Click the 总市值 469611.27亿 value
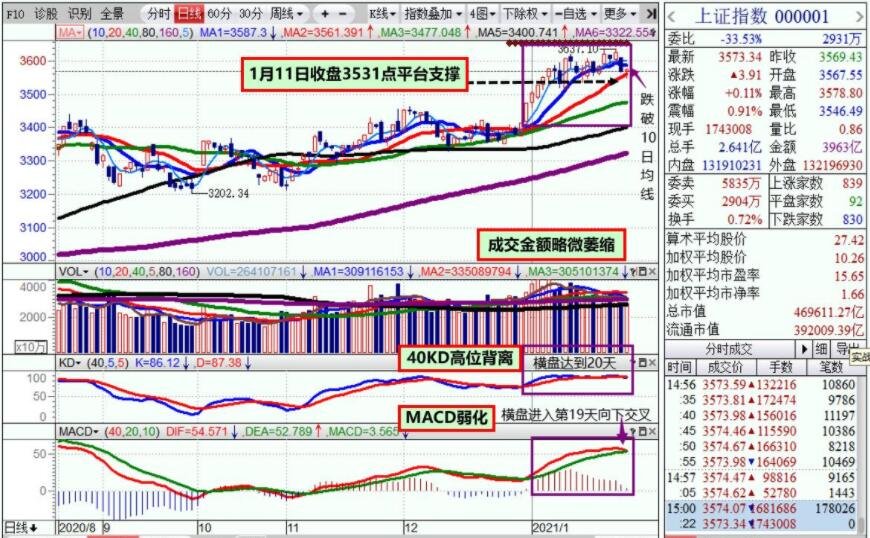 [828, 312]
